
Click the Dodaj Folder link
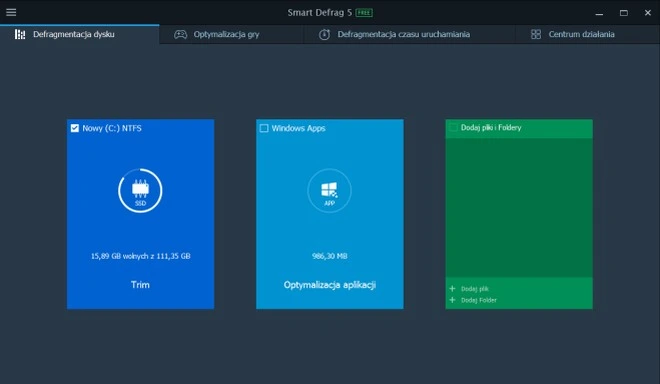479,300
